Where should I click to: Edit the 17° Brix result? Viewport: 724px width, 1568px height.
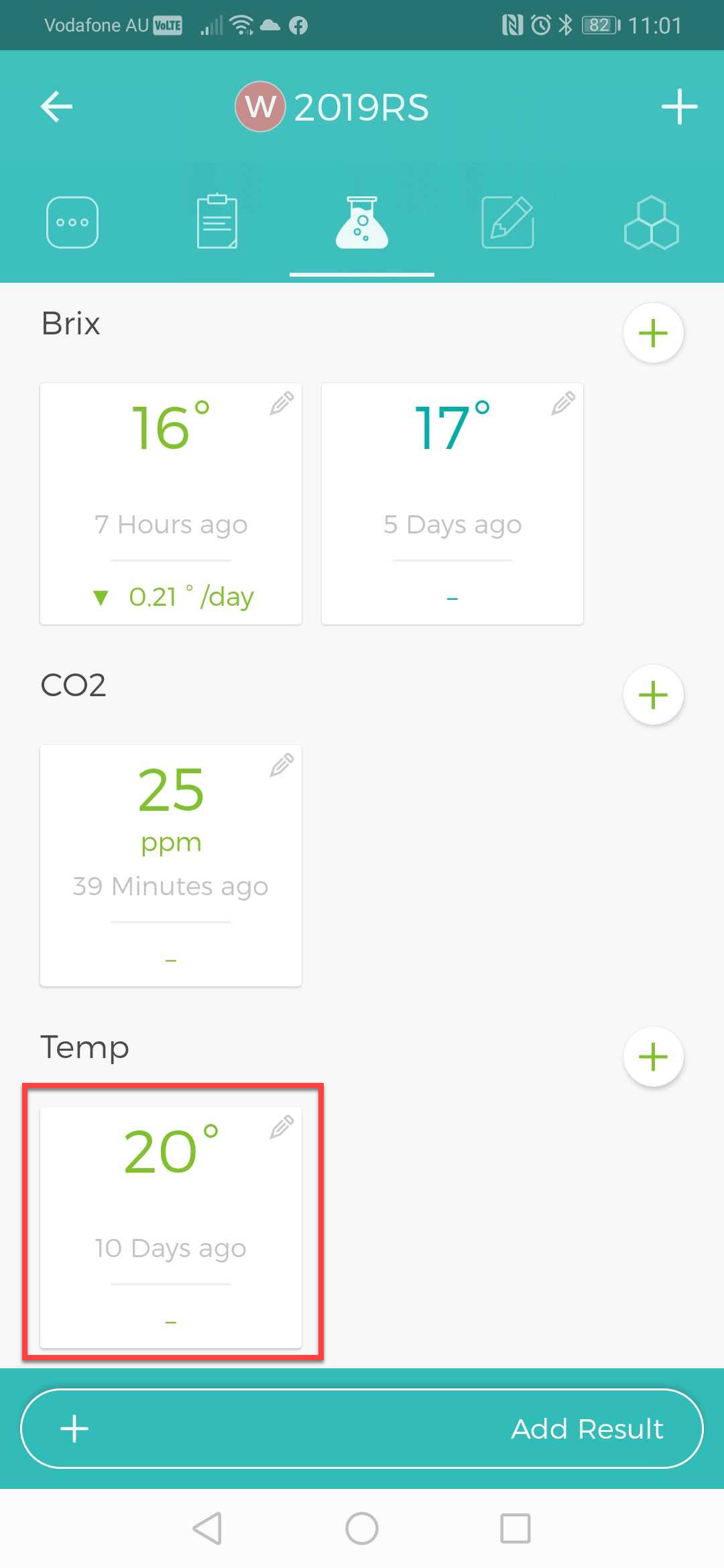pos(563,403)
